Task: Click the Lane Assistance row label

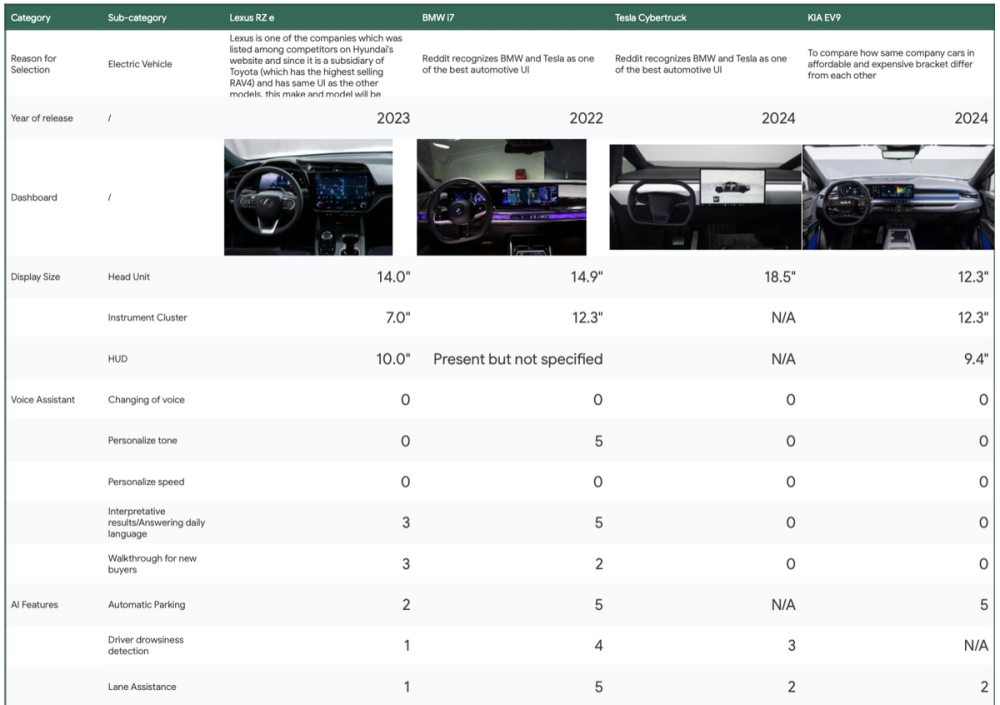Action: [x=142, y=687]
